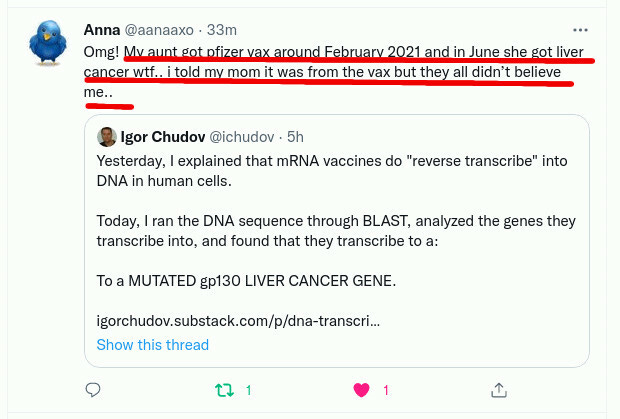620x419 pixels.
Task: Click the 33m timestamp
Action: pyautogui.click(x=222, y=30)
